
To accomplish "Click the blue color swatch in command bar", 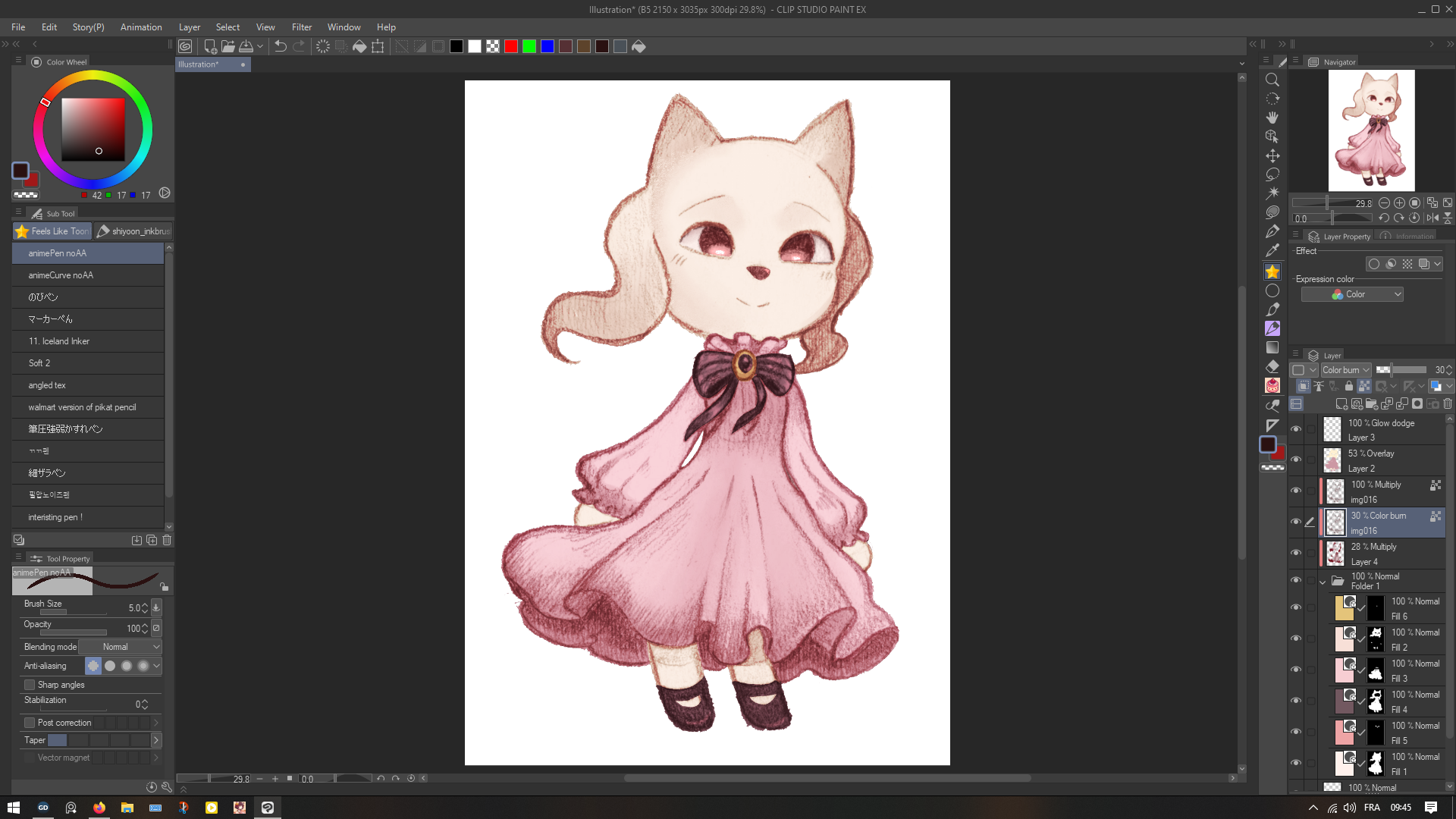I will (x=548, y=46).
